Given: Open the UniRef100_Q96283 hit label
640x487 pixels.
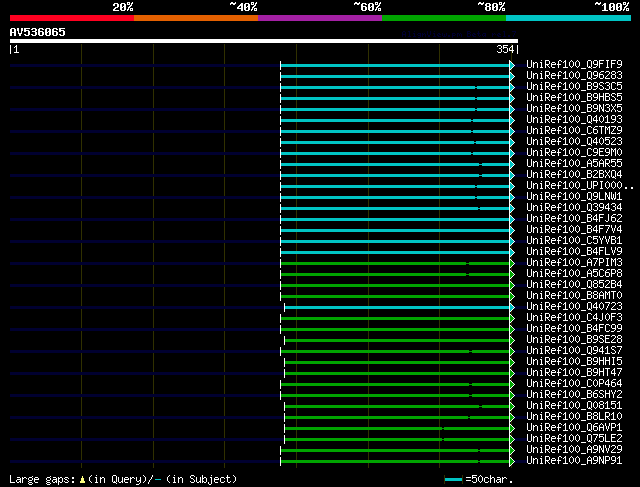Looking at the screenshot, I should point(574,76).
